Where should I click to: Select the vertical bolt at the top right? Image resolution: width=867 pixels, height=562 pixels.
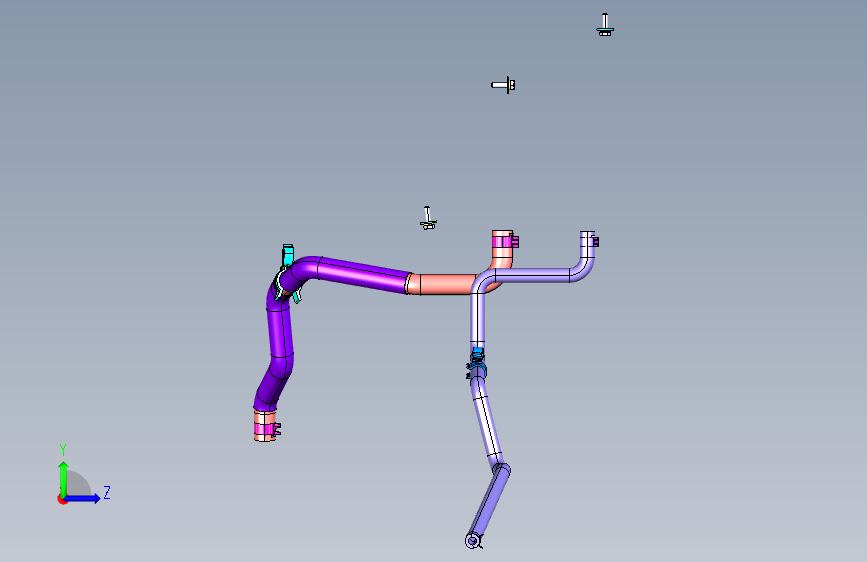click(x=605, y=24)
